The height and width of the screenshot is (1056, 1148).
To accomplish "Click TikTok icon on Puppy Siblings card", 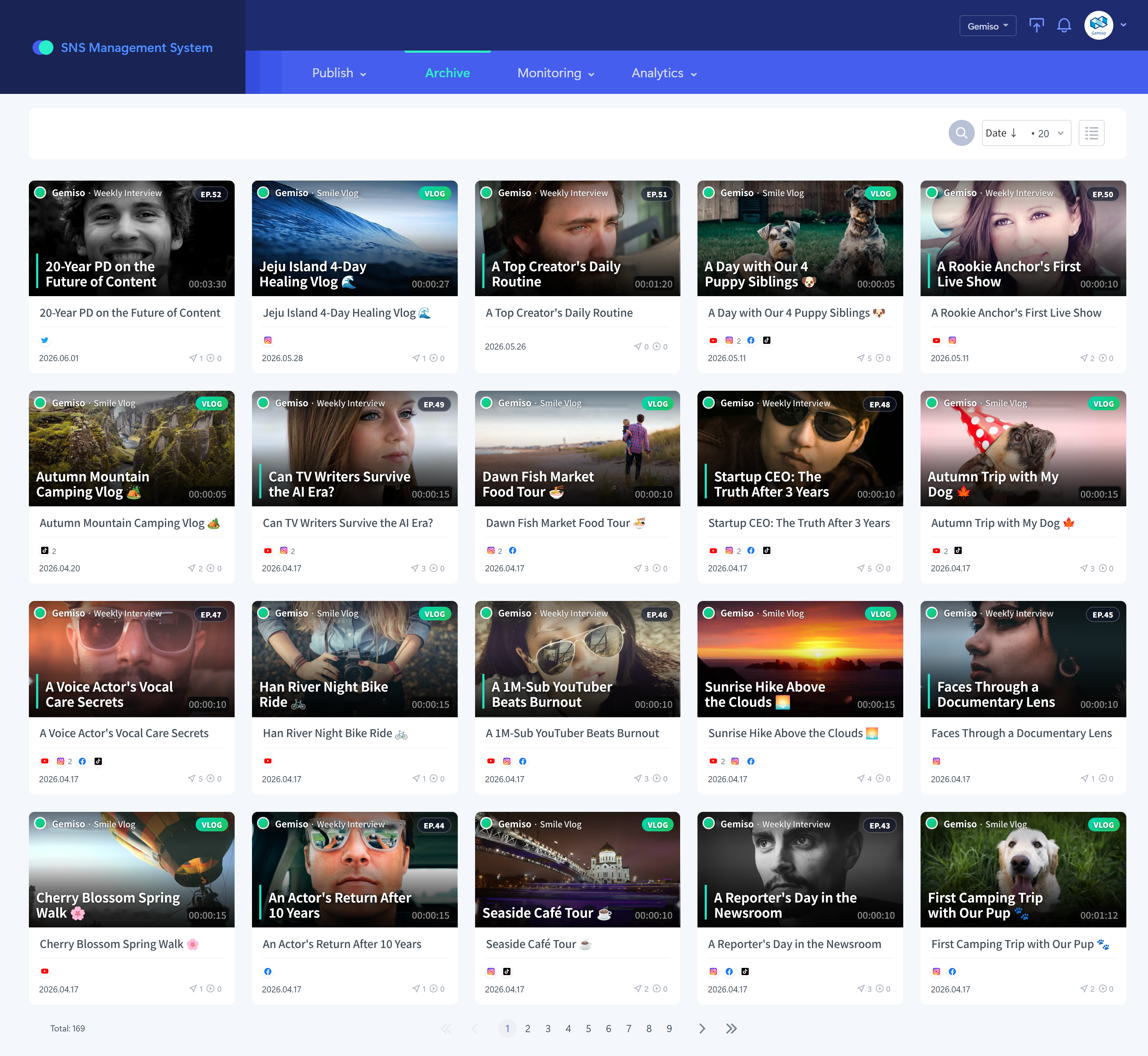I will tap(766, 341).
